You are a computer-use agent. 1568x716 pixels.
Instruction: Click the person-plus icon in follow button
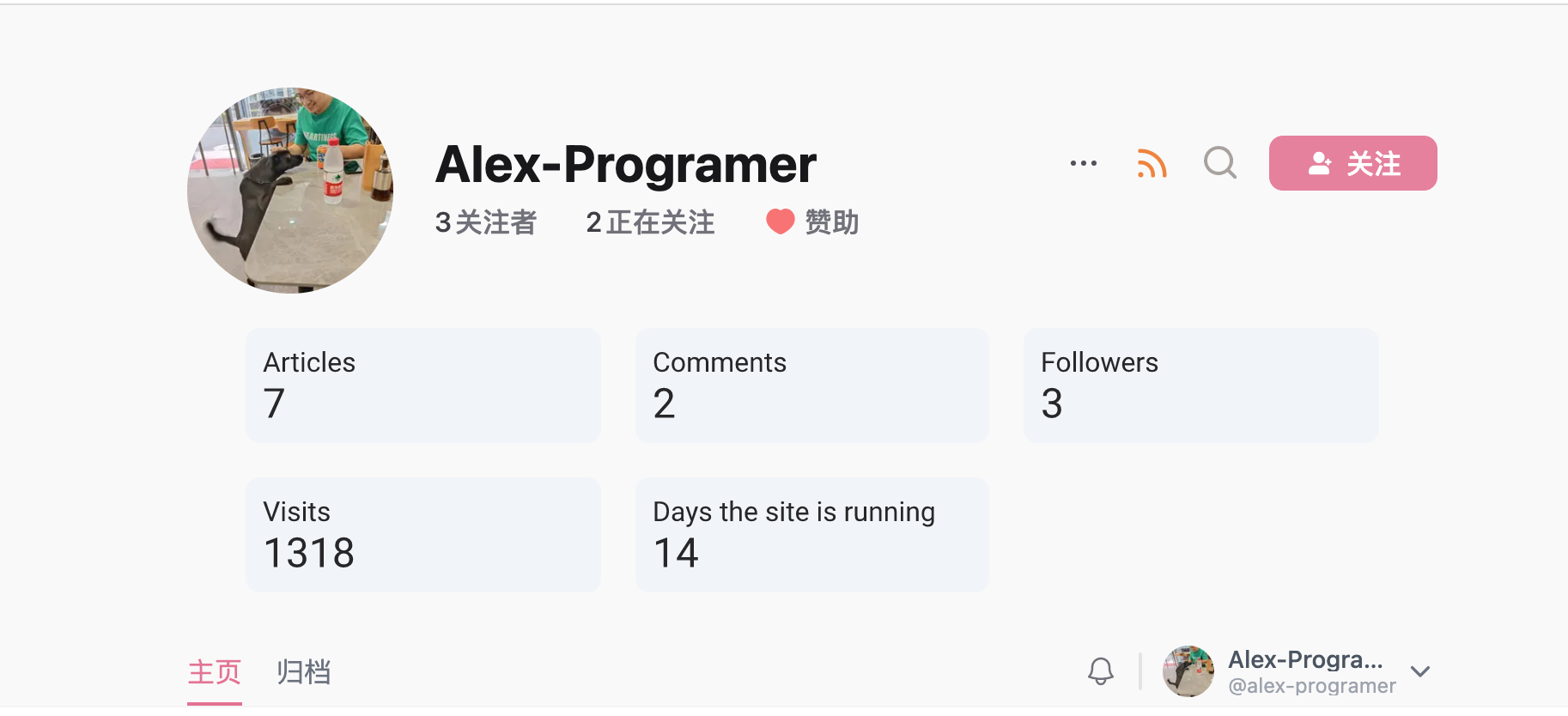click(1320, 163)
